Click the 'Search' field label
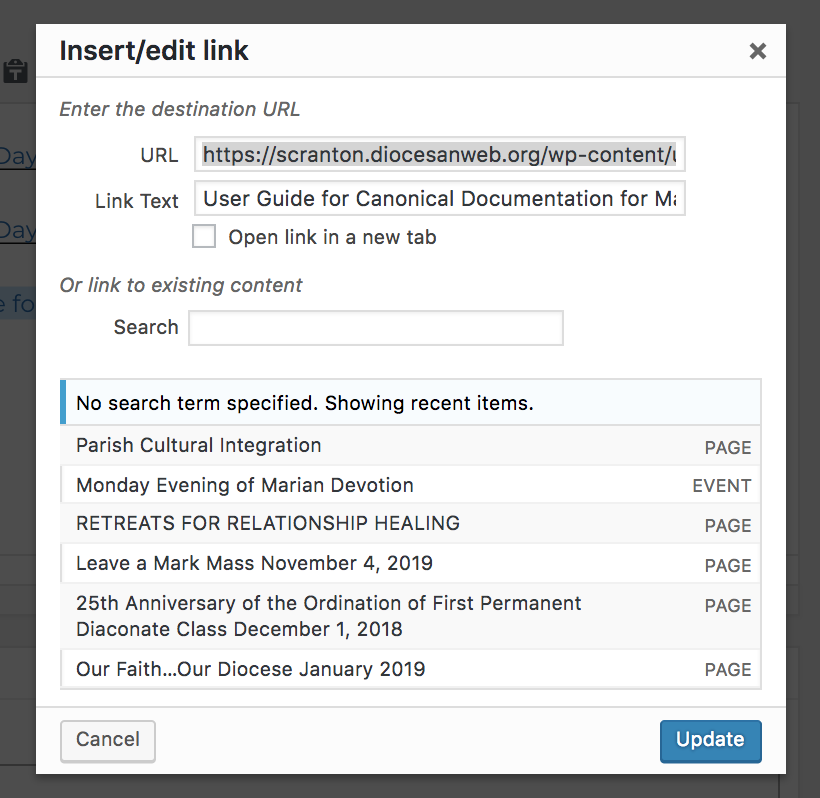This screenshot has width=820, height=798. click(x=146, y=327)
